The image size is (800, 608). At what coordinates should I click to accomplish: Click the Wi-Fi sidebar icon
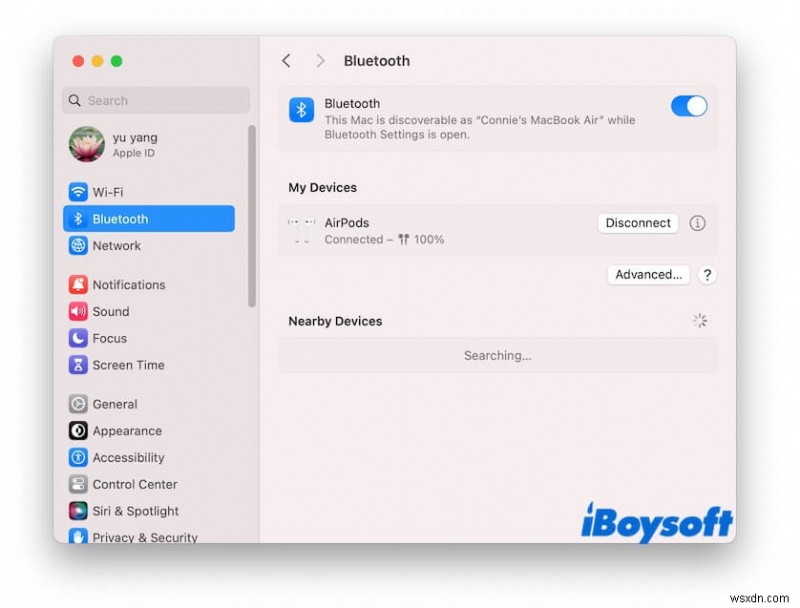pos(78,192)
